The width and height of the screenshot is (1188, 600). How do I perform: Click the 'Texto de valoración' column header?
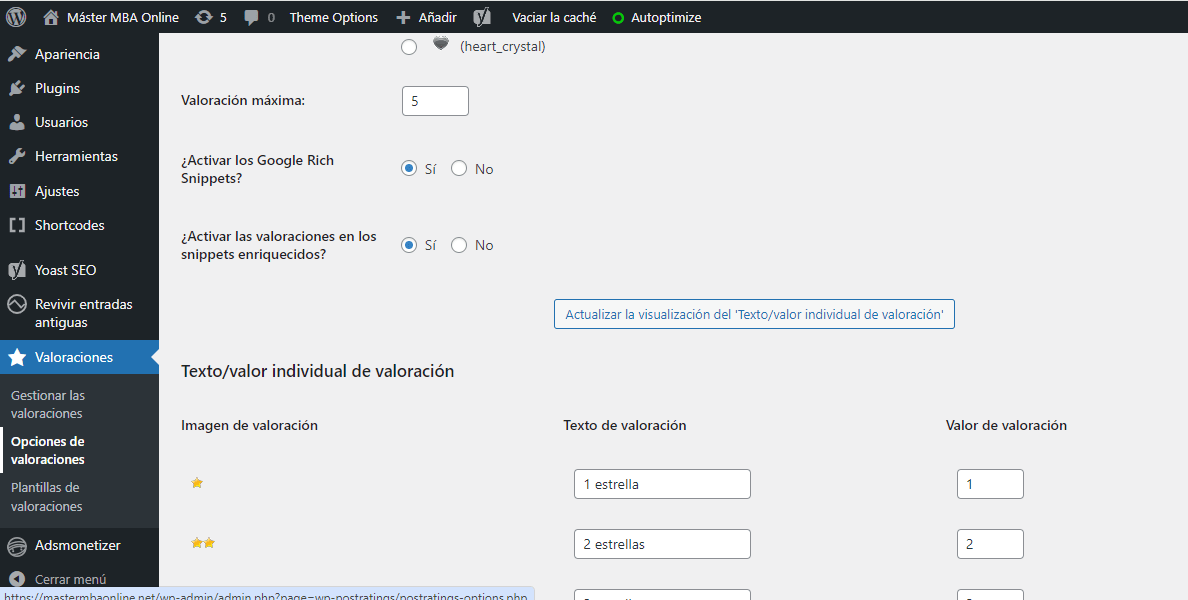coord(624,425)
